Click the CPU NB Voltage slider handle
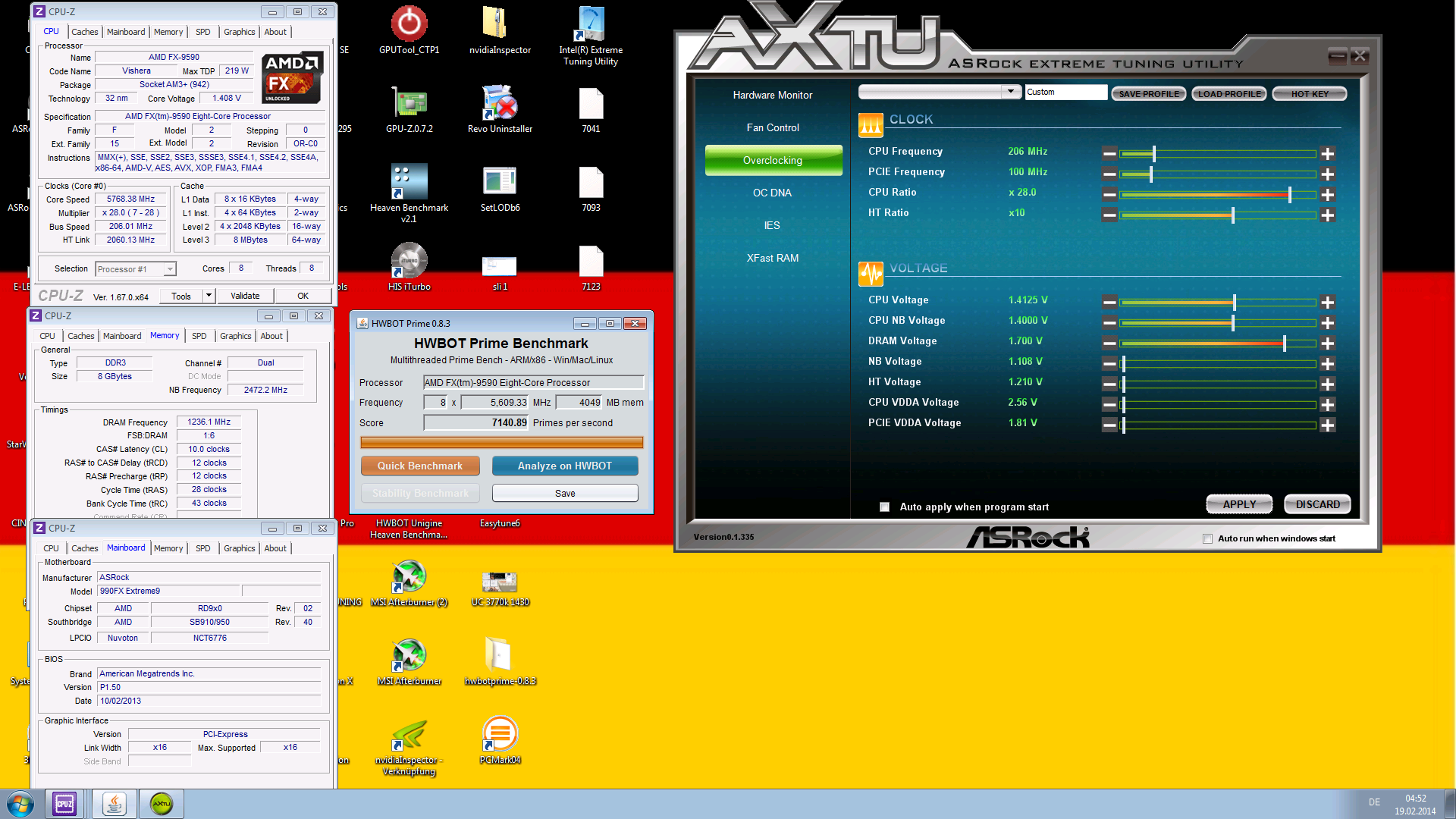The width and height of the screenshot is (1456, 819). tap(1233, 323)
